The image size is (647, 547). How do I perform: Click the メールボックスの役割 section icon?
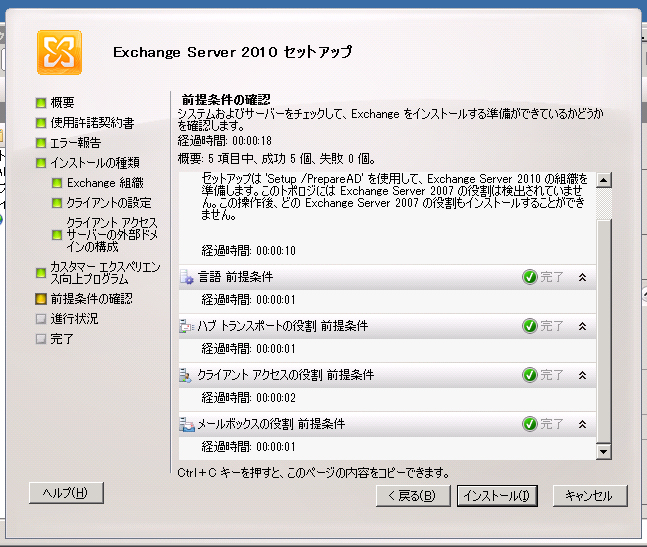187,424
